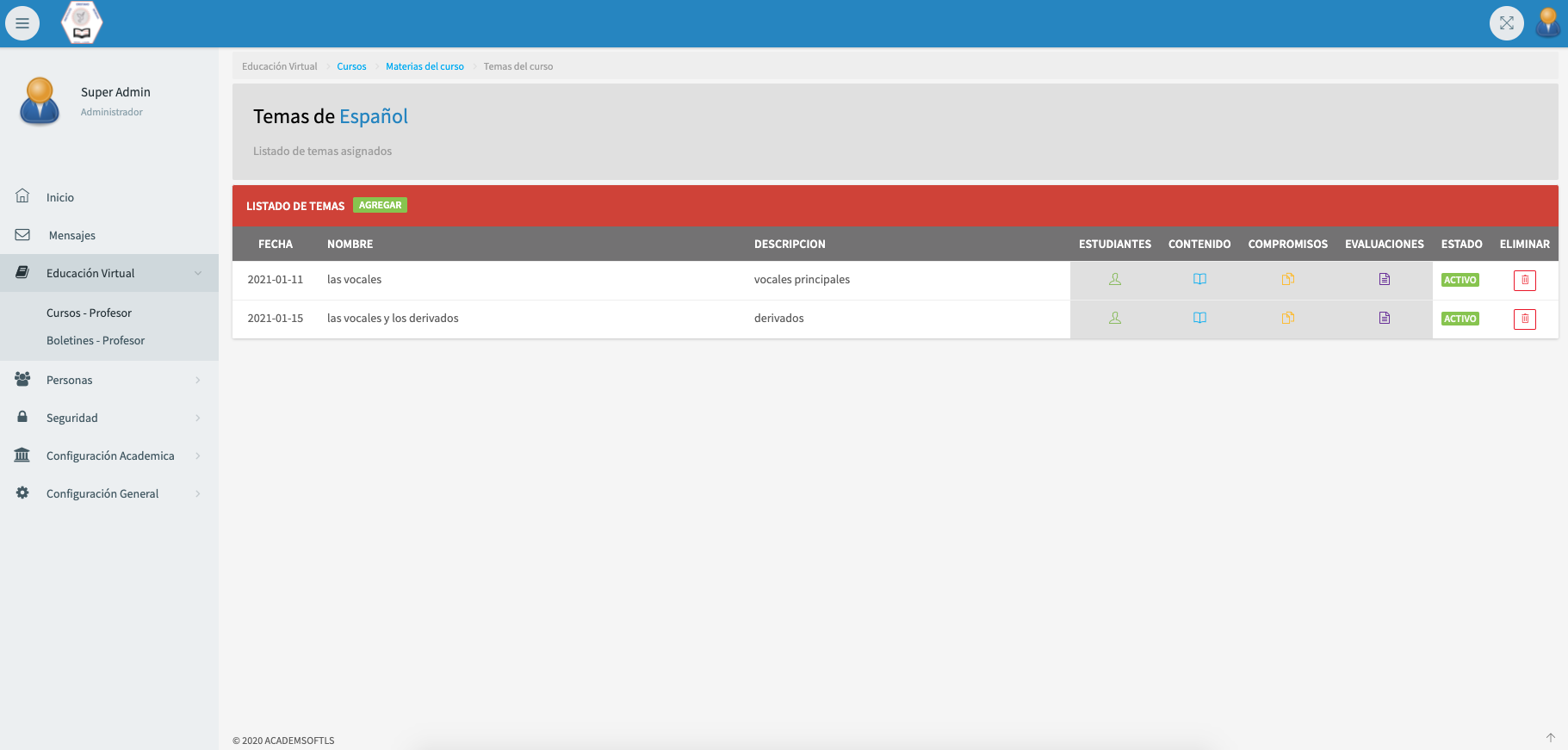
Task: Open compromisos icon for 'las vocales' row
Action: (1287, 280)
